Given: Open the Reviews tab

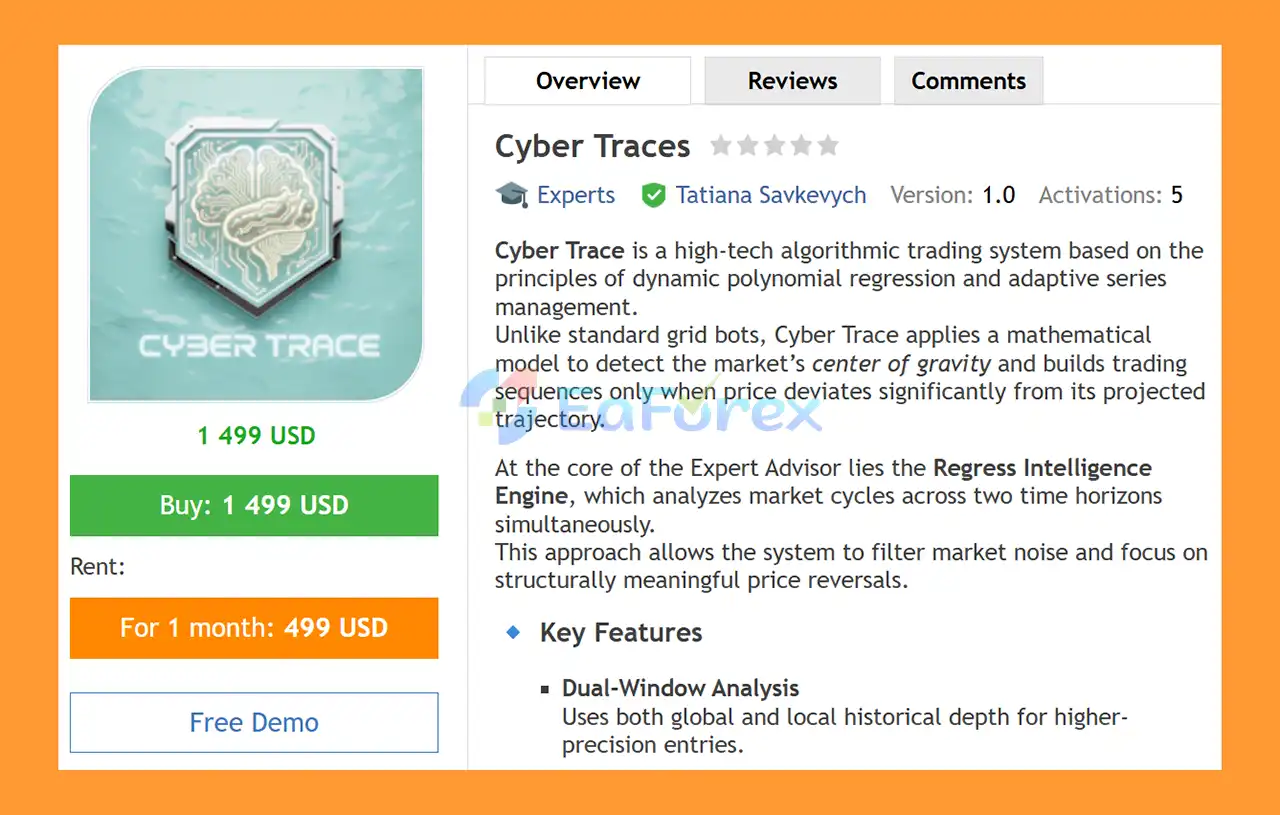Looking at the screenshot, I should [x=792, y=81].
